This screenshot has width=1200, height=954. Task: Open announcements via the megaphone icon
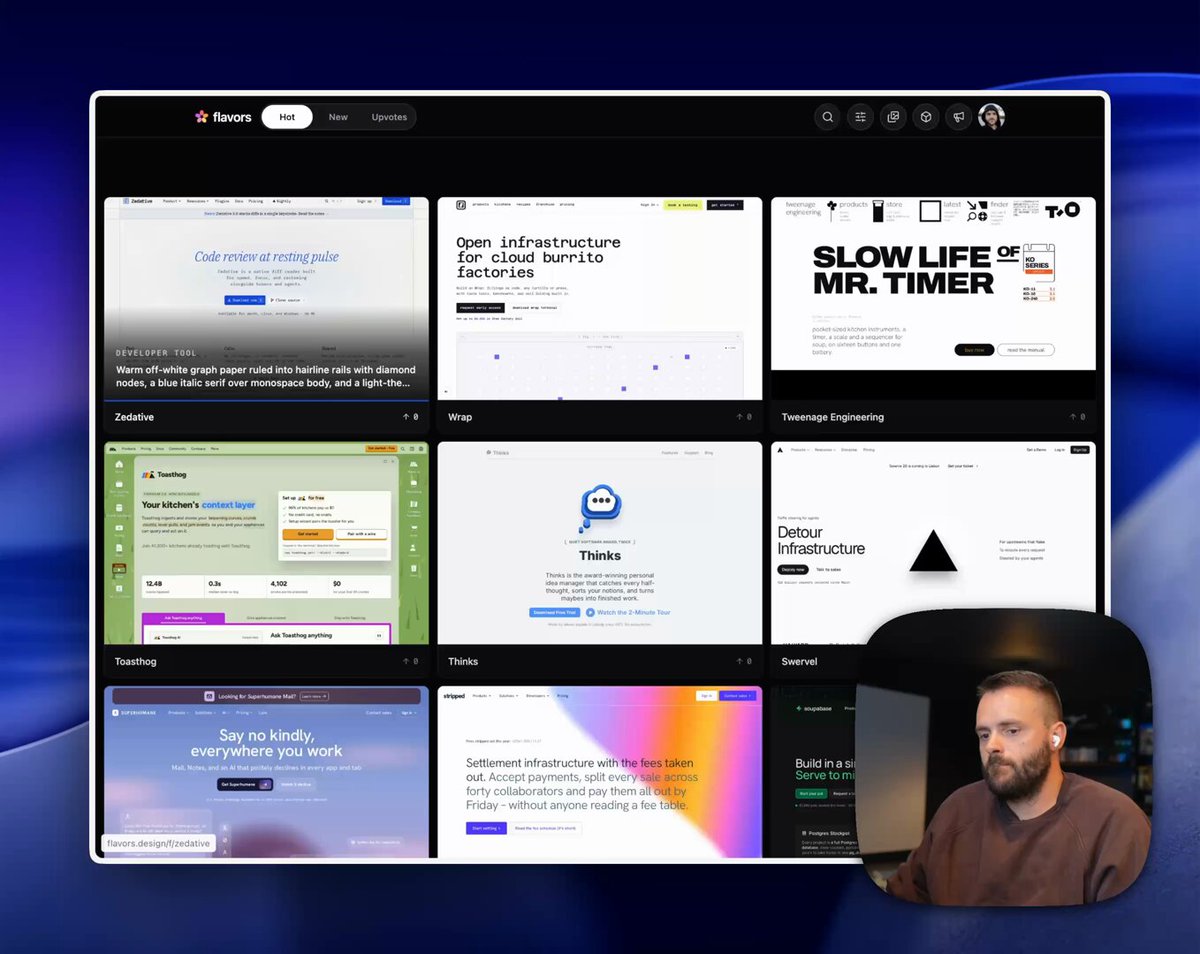point(959,117)
